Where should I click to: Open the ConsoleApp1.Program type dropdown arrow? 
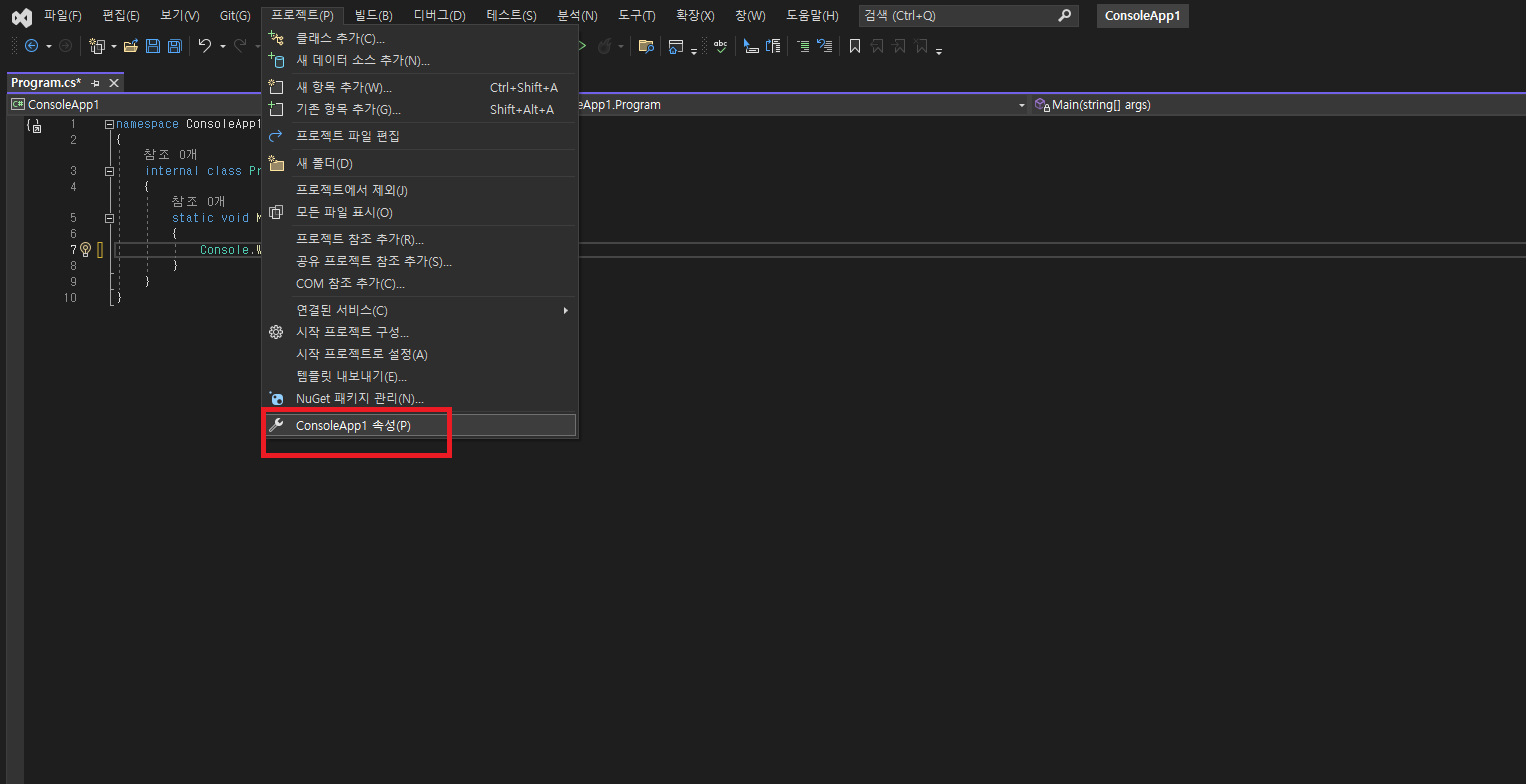(x=1021, y=104)
